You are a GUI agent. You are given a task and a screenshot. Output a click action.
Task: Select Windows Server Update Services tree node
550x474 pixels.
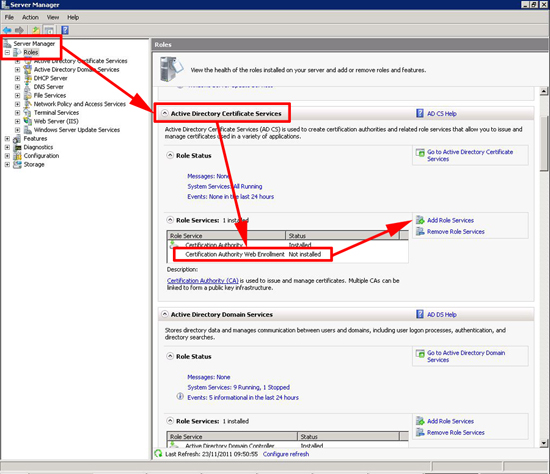point(77,130)
